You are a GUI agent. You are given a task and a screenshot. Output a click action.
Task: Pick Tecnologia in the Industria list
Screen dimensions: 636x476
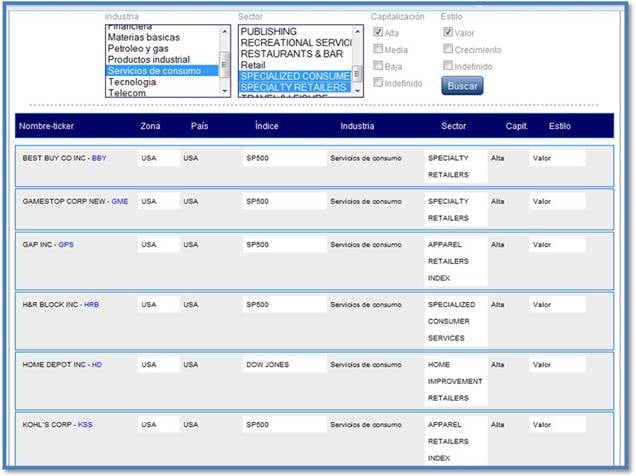(x=162, y=82)
